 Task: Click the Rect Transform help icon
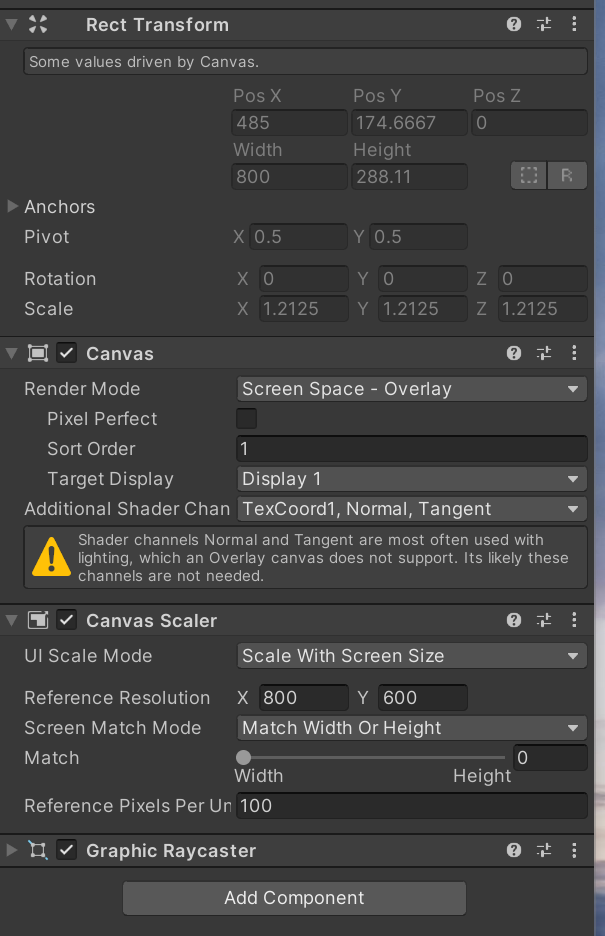(x=513, y=24)
